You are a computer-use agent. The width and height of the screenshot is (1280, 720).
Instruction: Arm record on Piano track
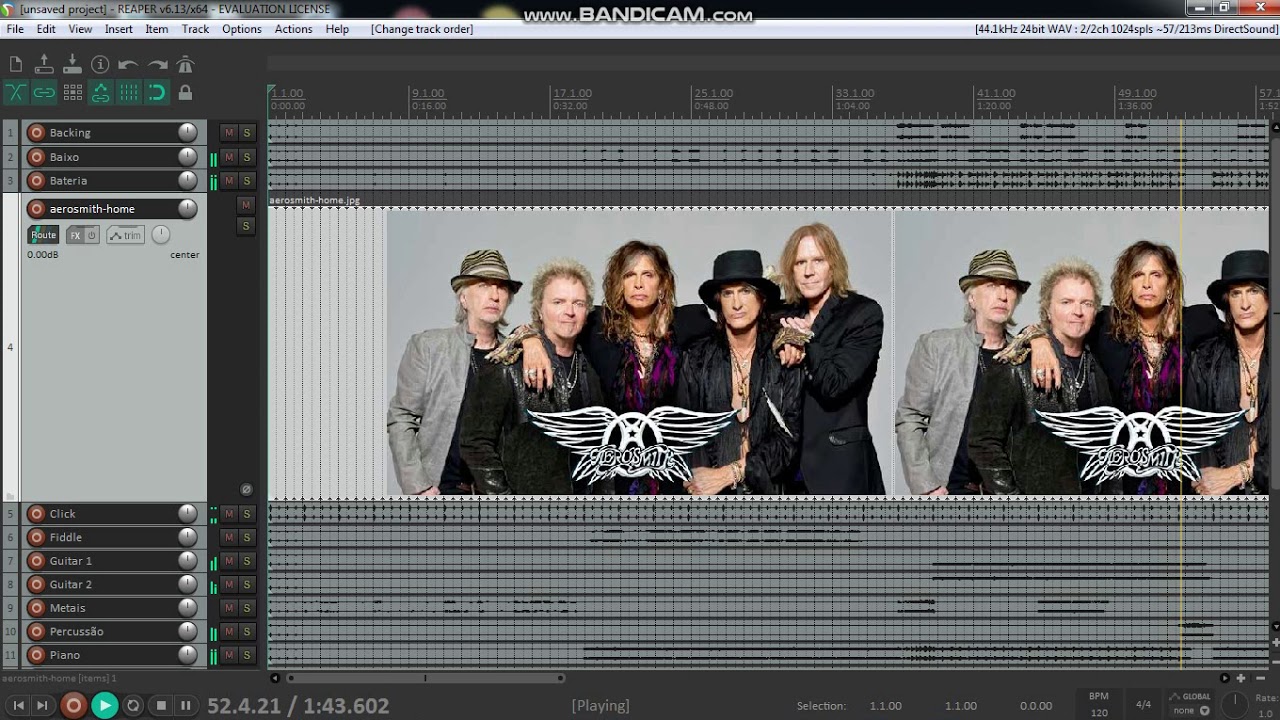pos(36,655)
